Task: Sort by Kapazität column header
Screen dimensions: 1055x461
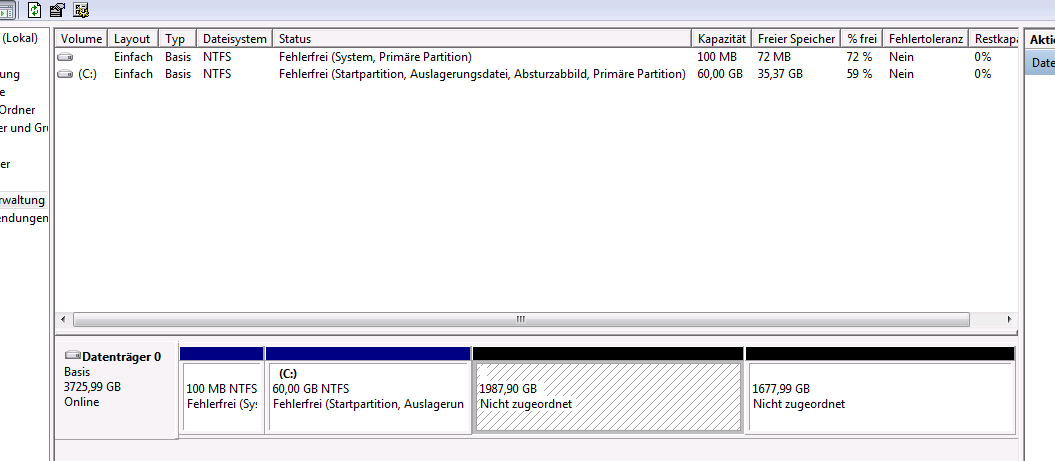Action: [721, 39]
